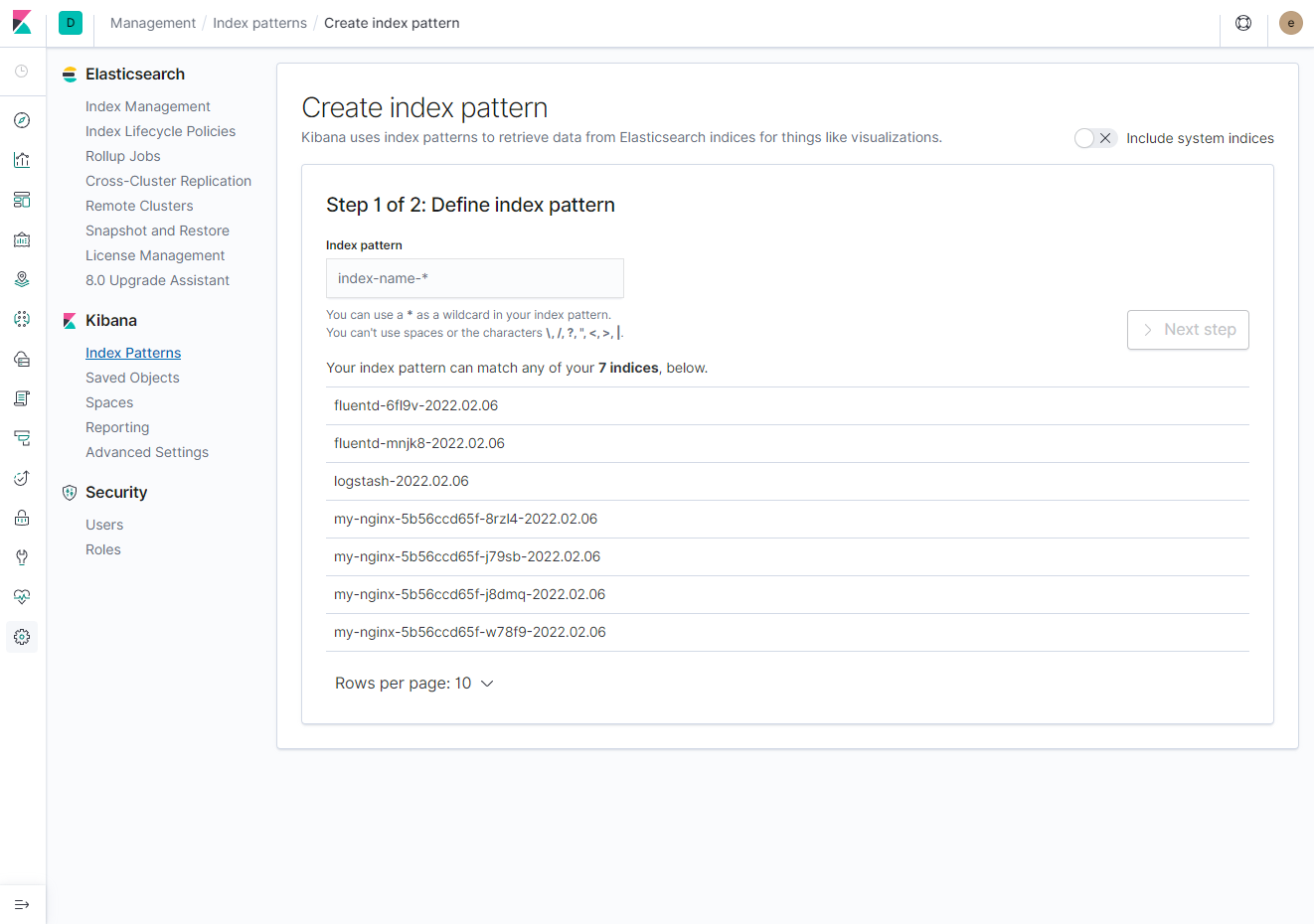Open Canvas icon in sidebar
The image size is (1314, 924).
click(22, 239)
